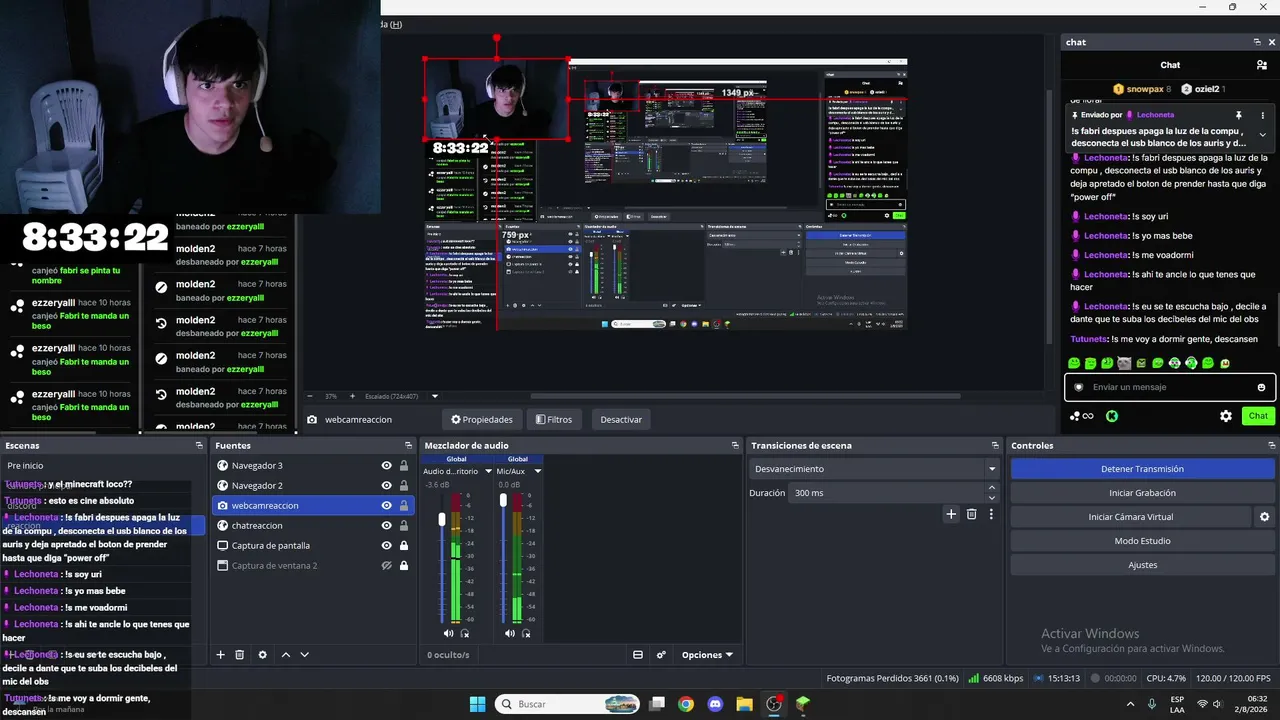Open chat settings gear icon

coord(1226,416)
